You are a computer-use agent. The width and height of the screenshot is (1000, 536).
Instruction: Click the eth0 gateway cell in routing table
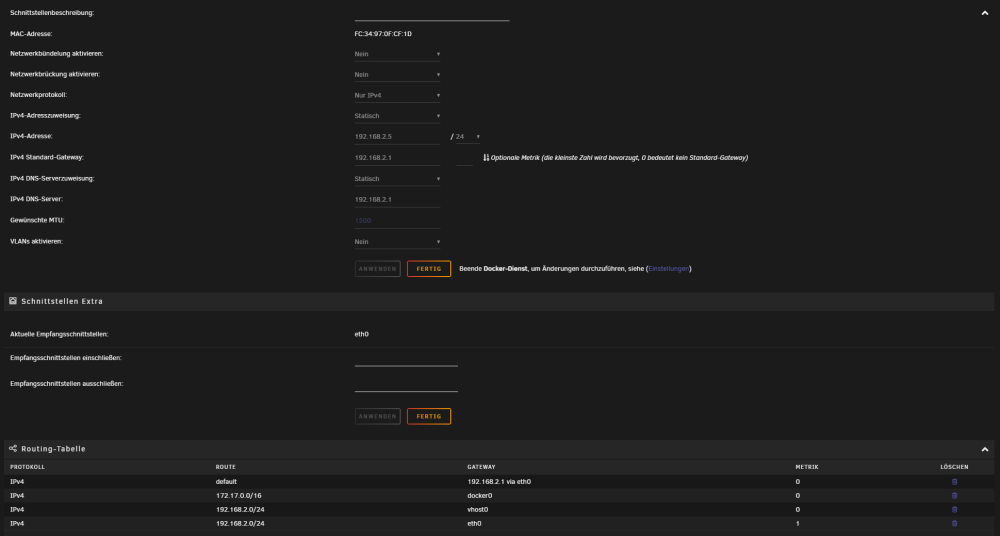tap(474, 524)
